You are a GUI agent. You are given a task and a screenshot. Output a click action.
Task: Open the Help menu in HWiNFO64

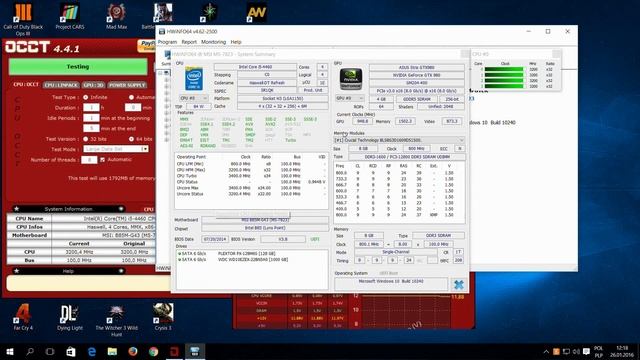(x=236, y=42)
